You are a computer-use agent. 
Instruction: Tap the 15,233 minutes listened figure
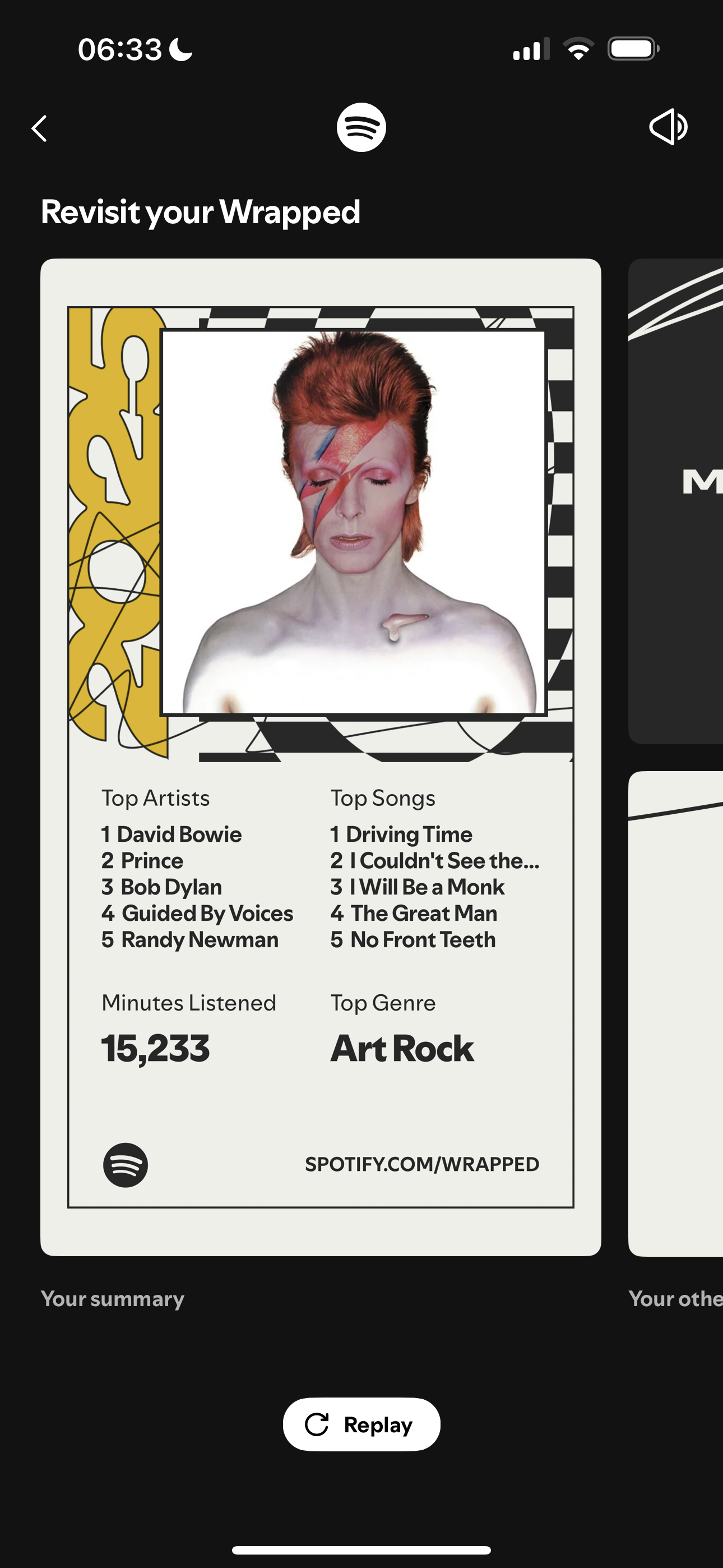[x=155, y=1048]
